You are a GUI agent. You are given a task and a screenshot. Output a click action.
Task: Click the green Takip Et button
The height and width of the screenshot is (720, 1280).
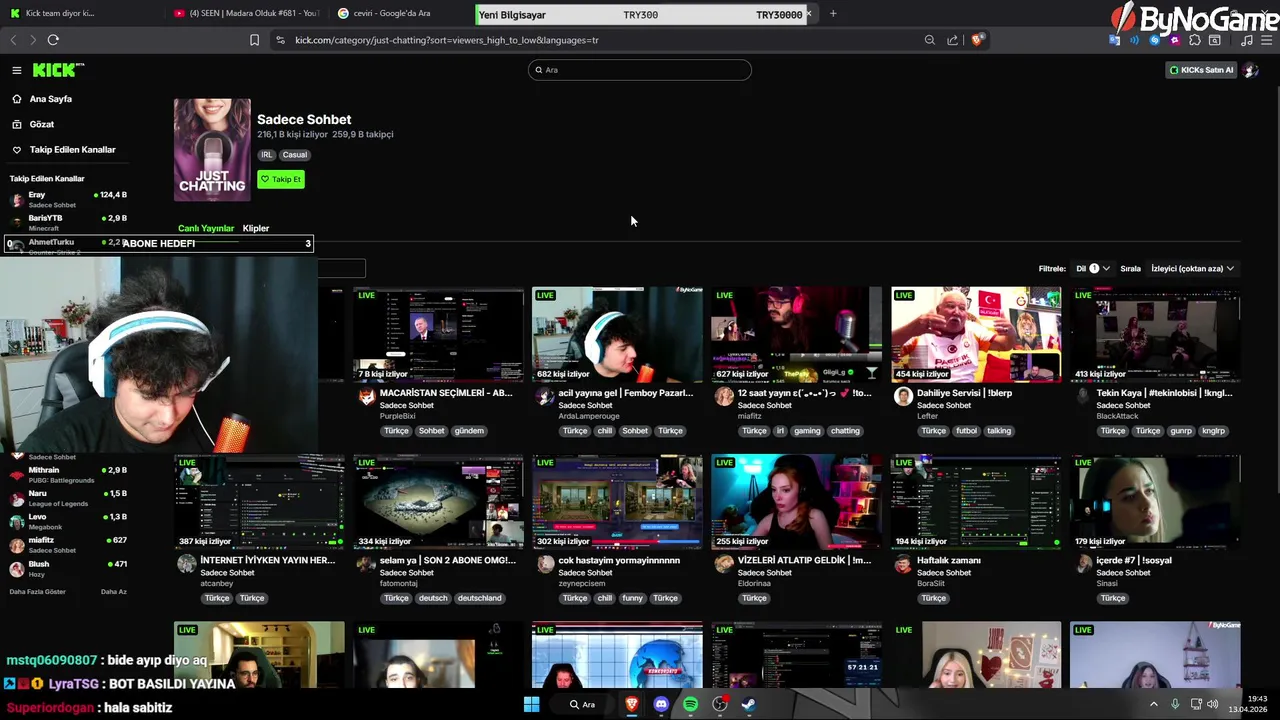[x=281, y=179]
